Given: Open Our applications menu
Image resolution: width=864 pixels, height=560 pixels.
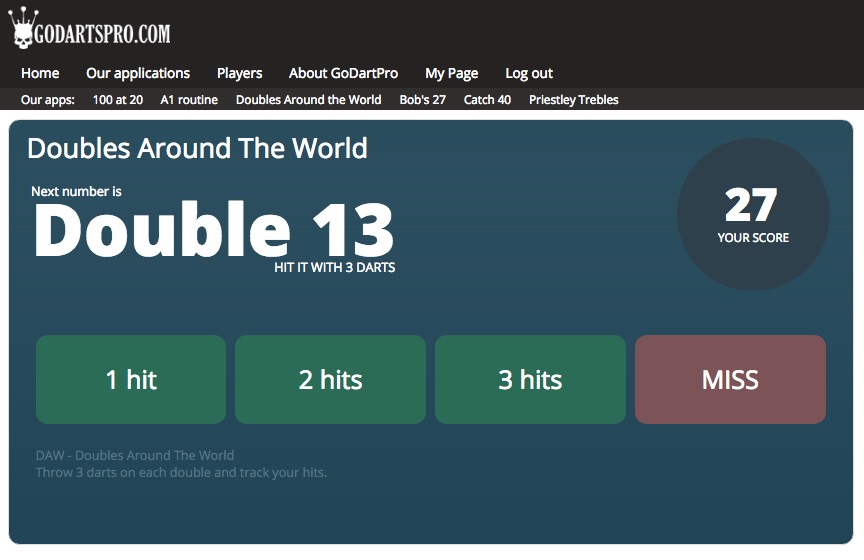Looking at the screenshot, I should click(x=138, y=73).
